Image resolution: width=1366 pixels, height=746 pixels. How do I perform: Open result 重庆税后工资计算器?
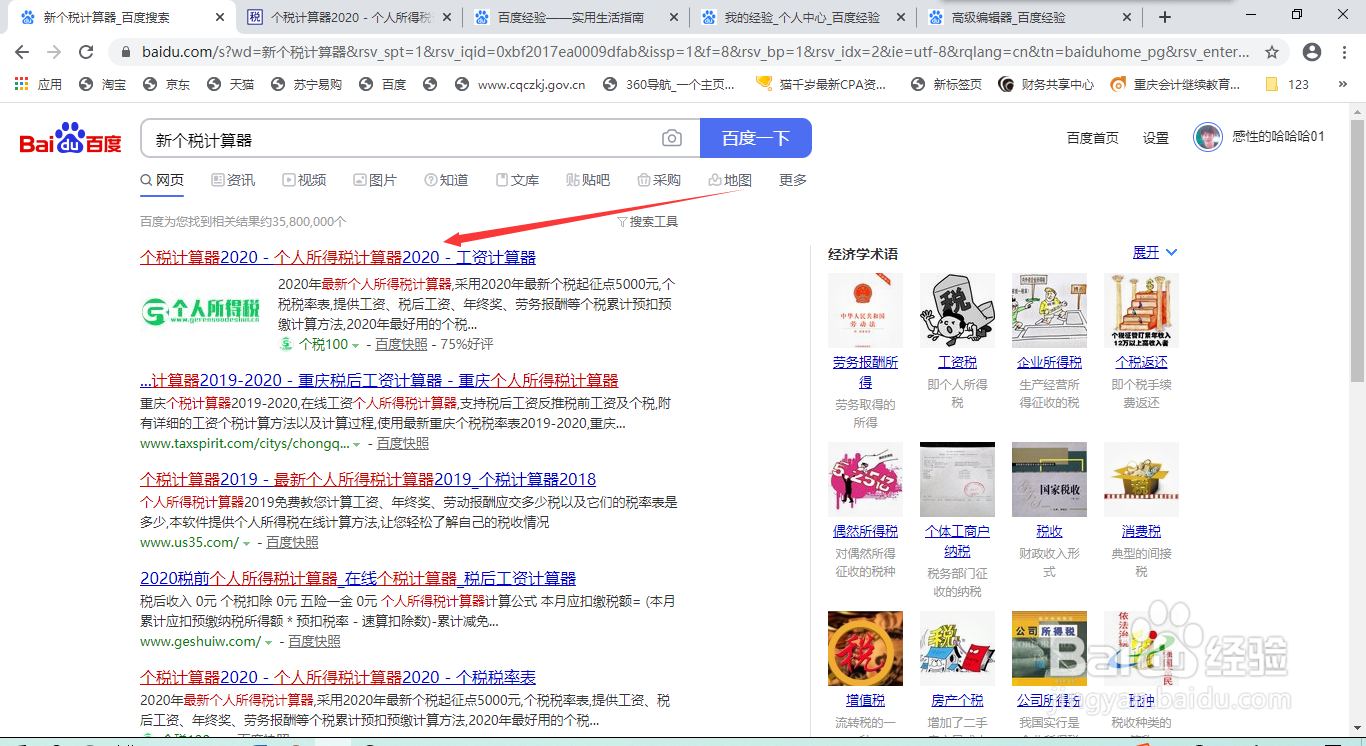tap(379, 380)
